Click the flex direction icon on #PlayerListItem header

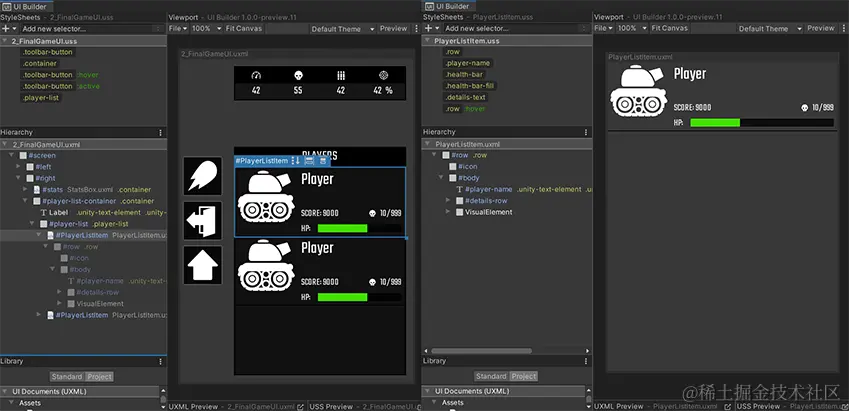point(296,161)
